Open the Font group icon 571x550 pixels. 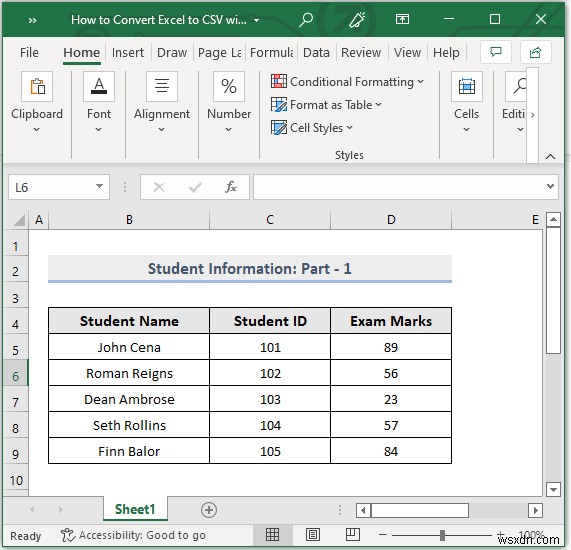(99, 86)
